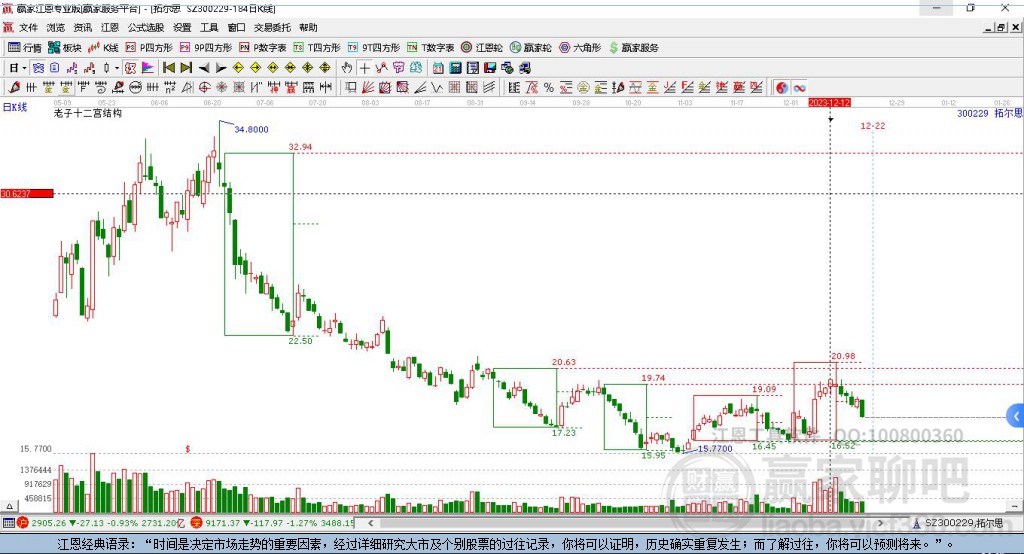Click the black left arrow icon
This screenshot has width=1024, height=554.
coord(204,68)
